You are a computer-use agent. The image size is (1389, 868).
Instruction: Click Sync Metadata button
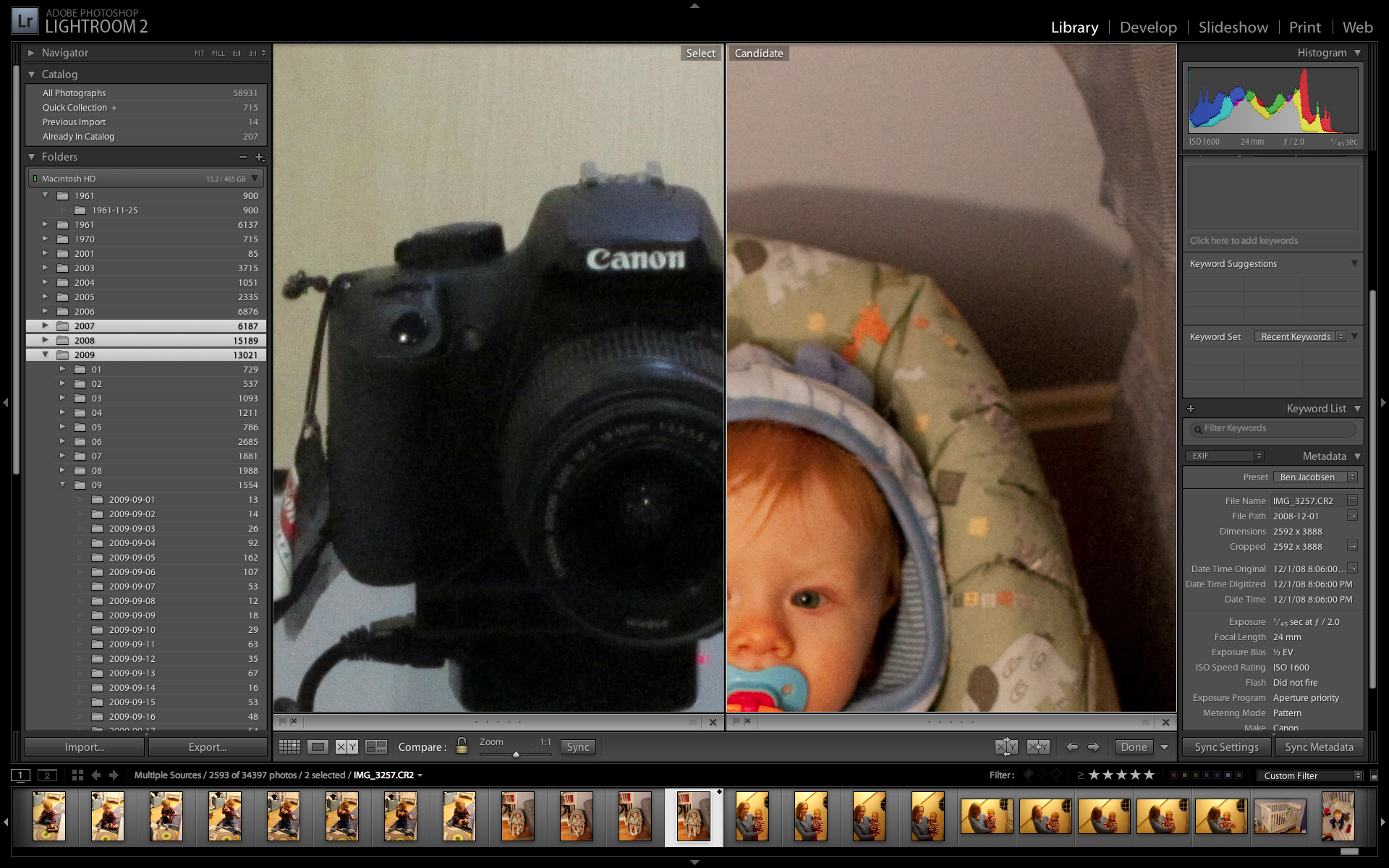coord(1320,747)
